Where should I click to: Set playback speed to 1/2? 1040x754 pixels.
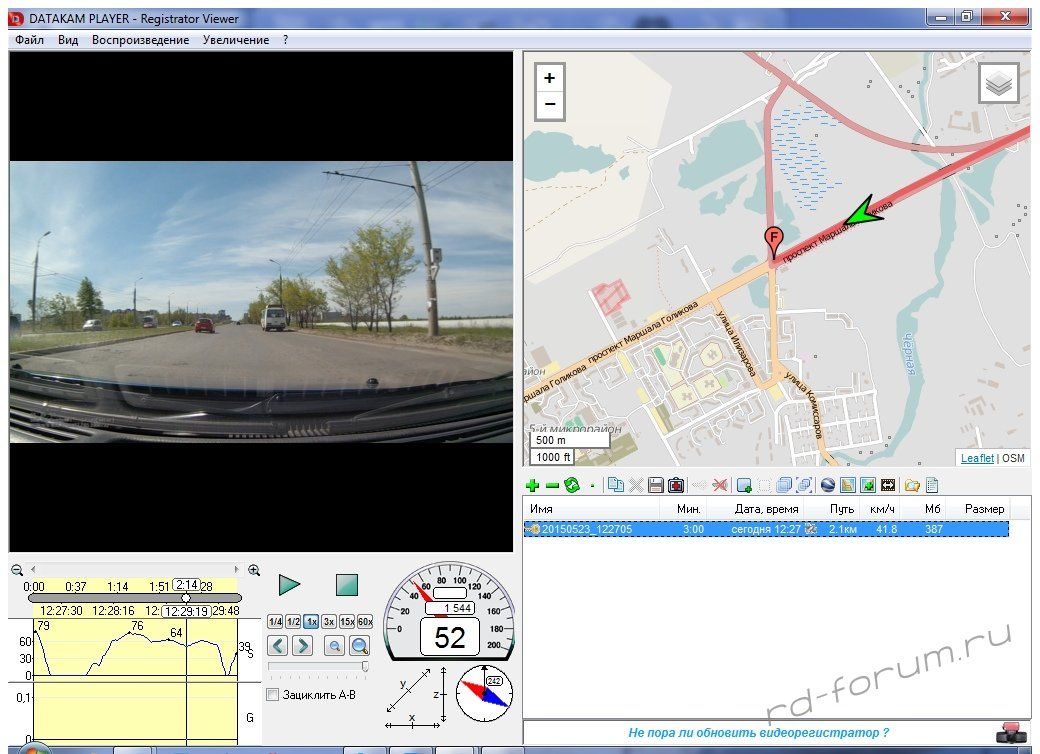[293, 621]
